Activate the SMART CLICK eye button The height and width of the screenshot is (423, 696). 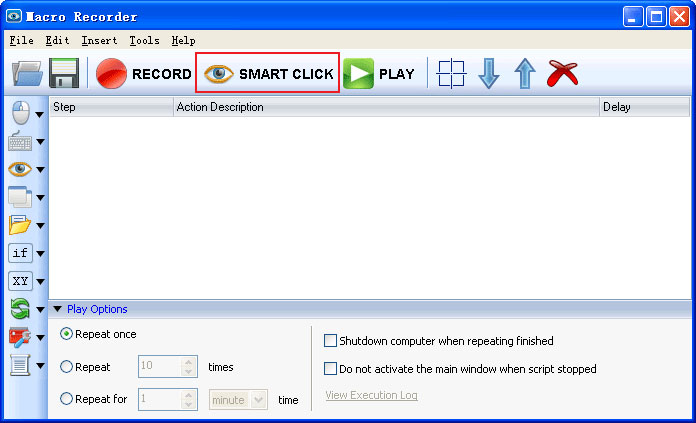coord(268,73)
